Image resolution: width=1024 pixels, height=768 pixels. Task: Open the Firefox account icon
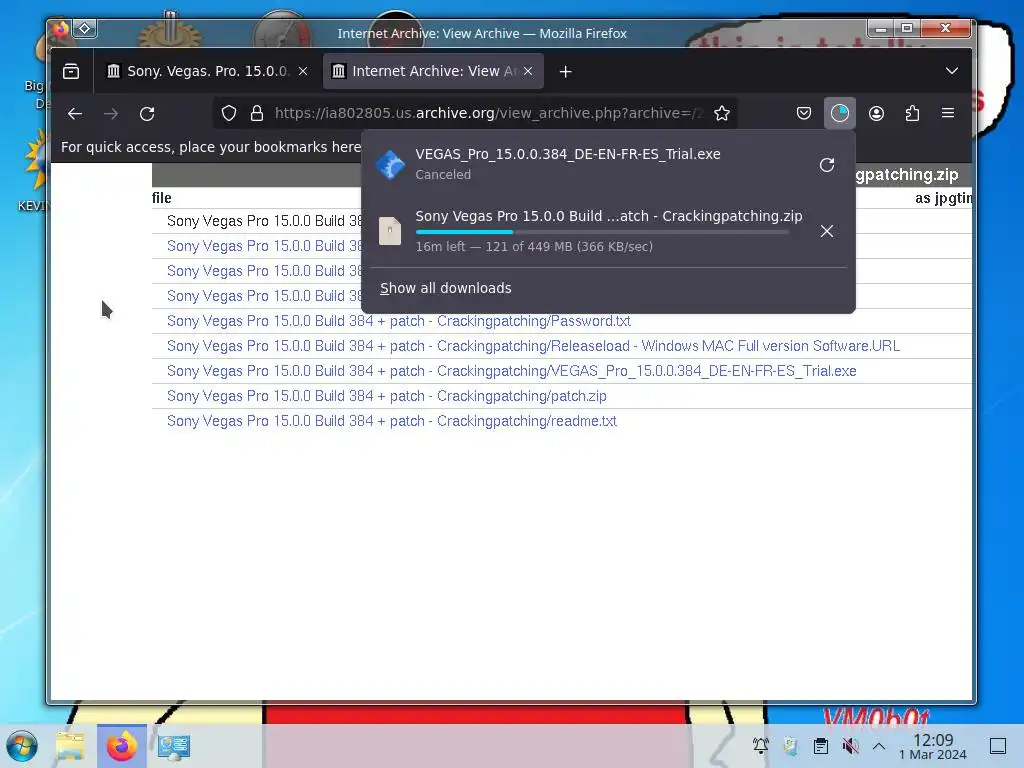click(876, 114)
